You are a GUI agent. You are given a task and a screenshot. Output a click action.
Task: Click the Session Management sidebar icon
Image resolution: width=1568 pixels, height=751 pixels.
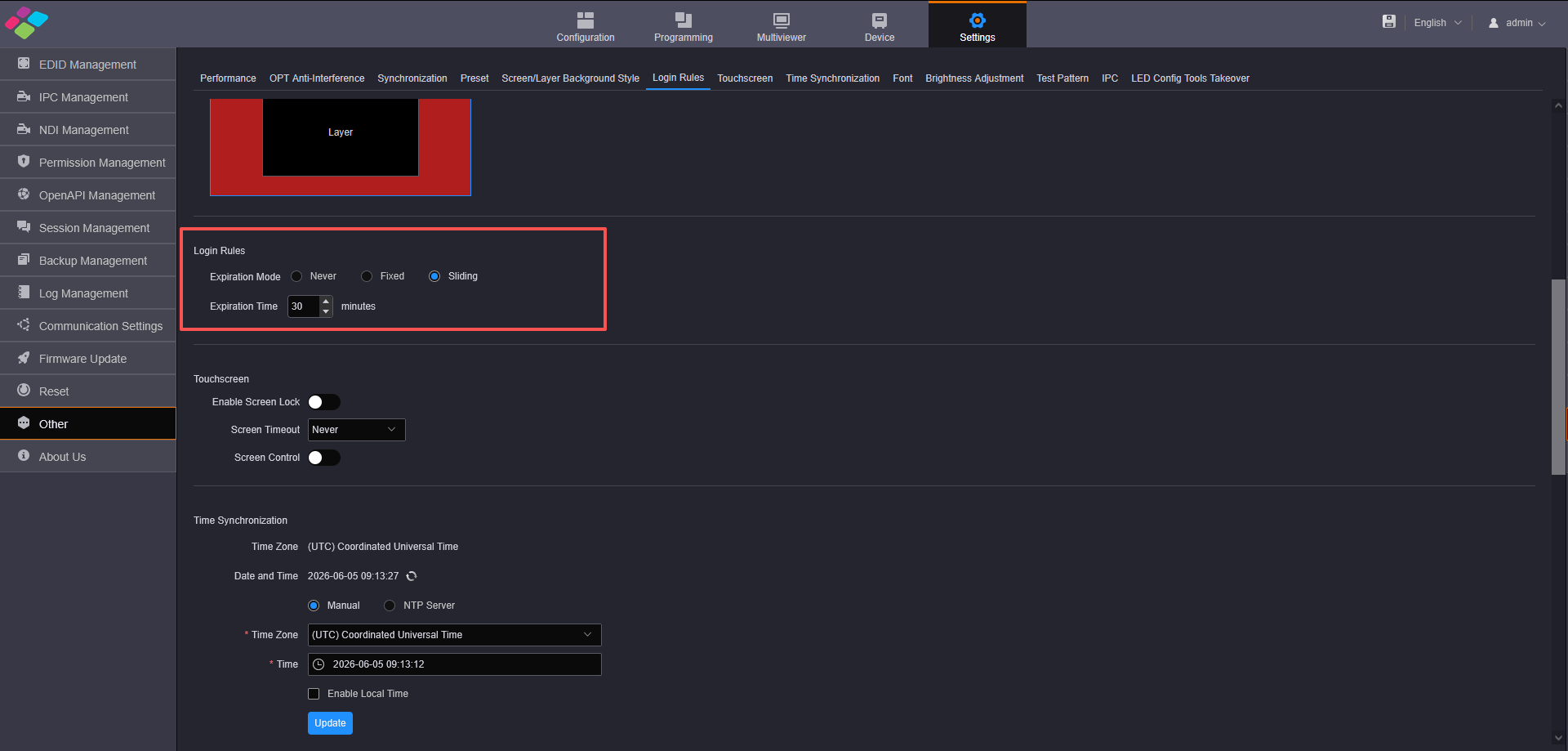click(x=24, y=227)
